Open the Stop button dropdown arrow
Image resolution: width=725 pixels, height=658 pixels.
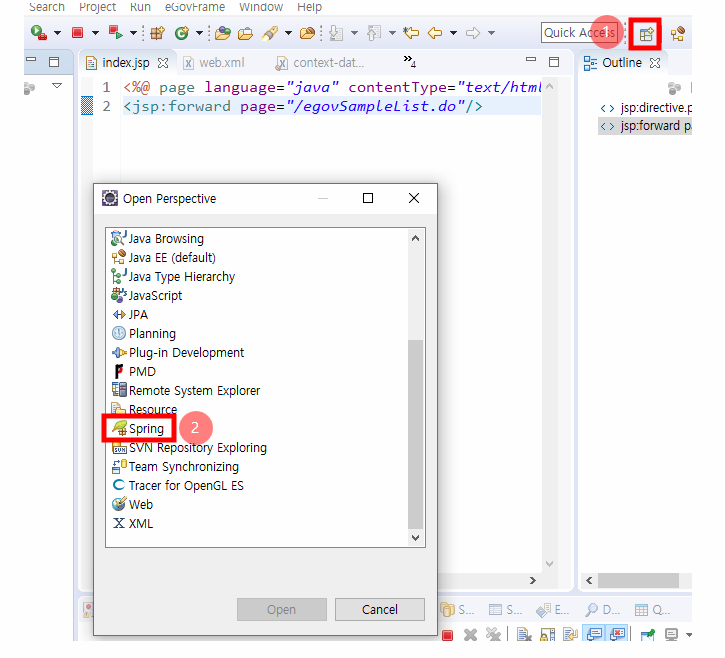click(95, 33)
